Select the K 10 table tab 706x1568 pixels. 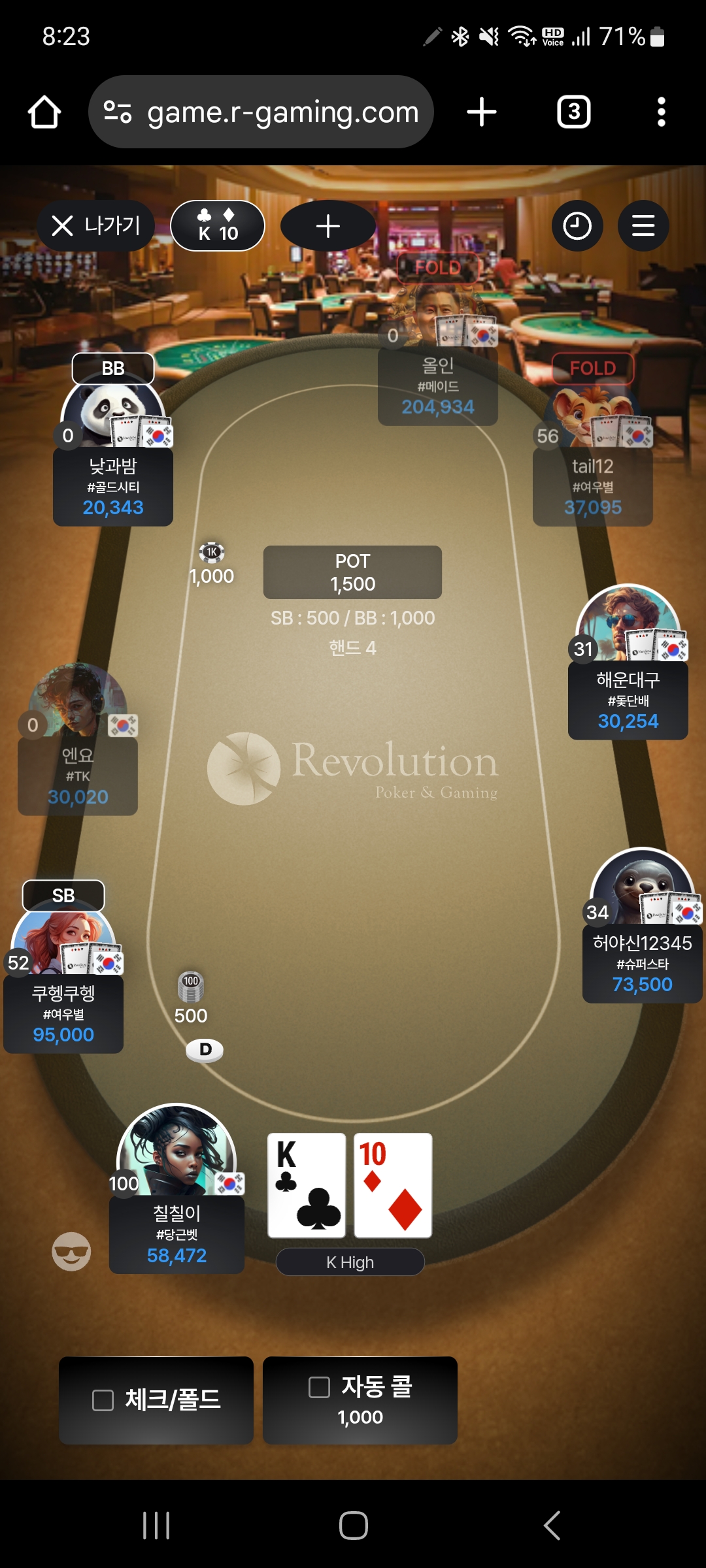tap(218, 226)
